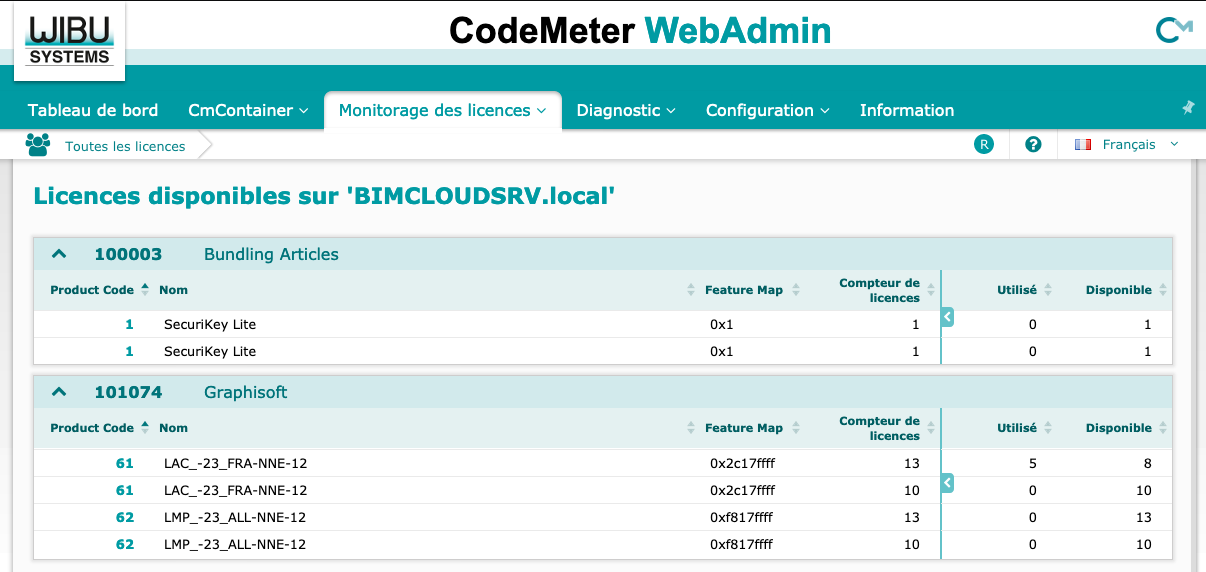
Task: Open the Configuration menu
Action: [768, 110]
